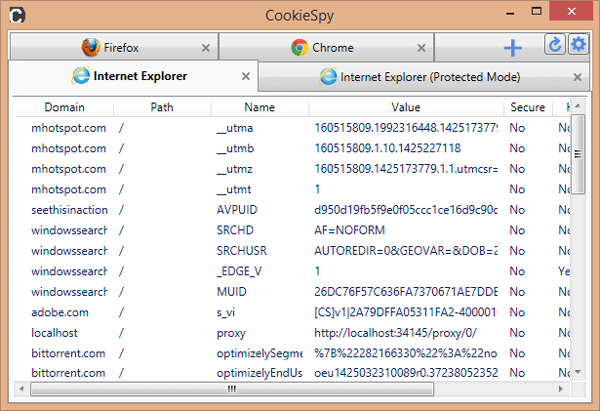Switch to the Firefox tab
The image size is (600, 411).
(x=114, y=47)
